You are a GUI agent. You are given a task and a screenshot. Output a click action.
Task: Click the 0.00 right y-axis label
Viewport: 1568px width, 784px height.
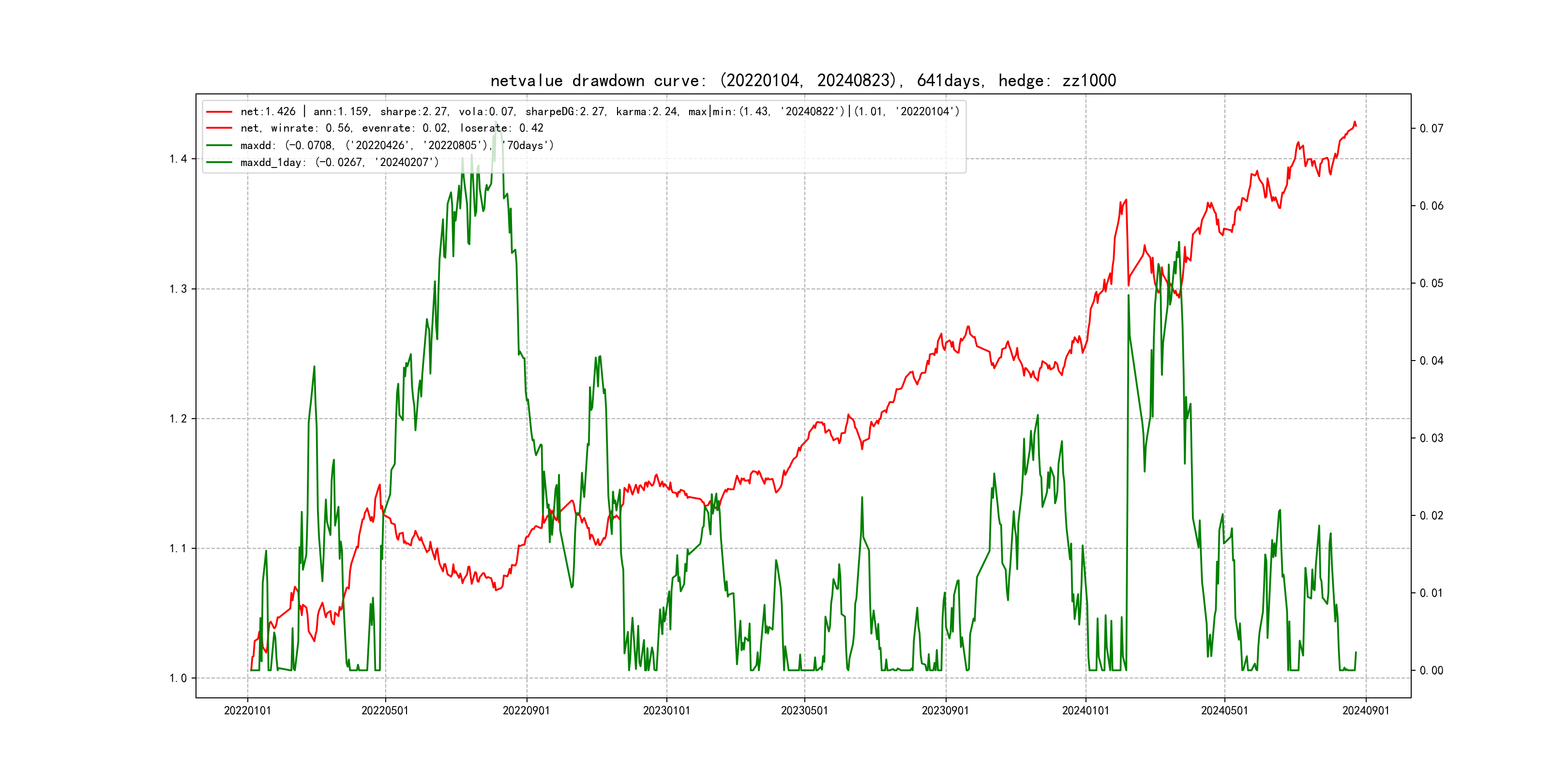pyautogui.click(x=1431, y=671)
